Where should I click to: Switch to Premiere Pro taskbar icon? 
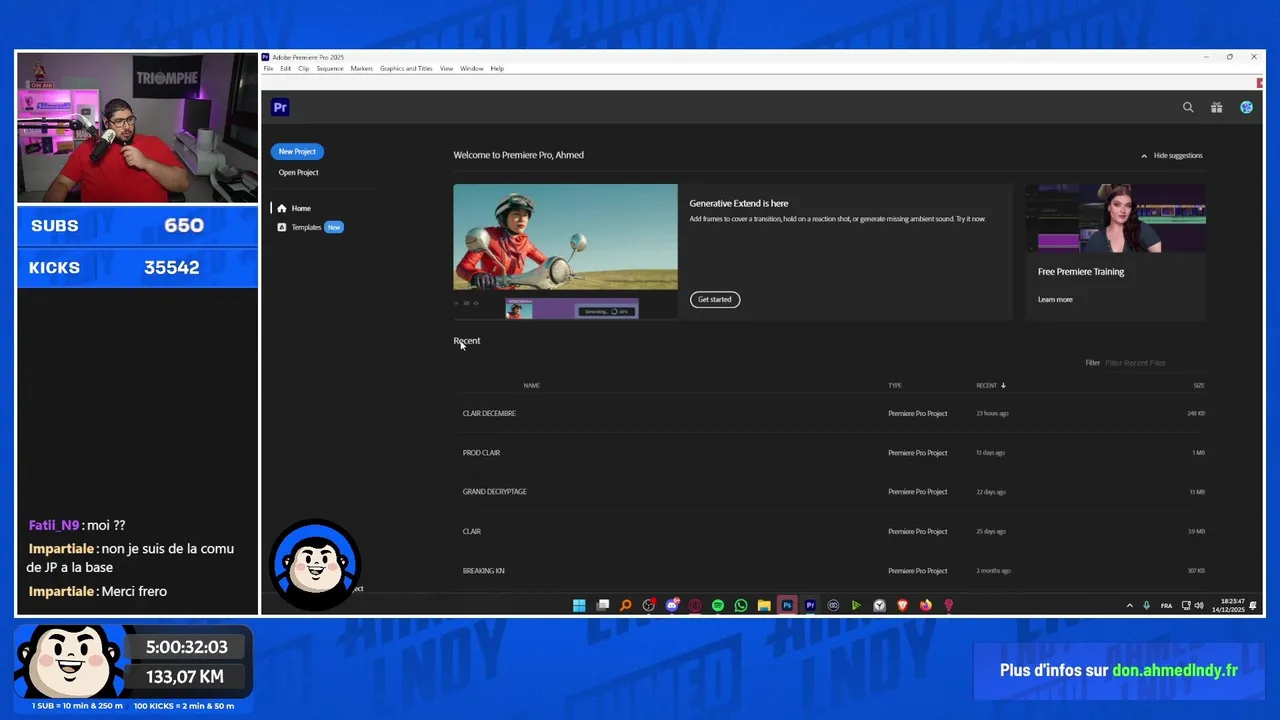point(810,605)
